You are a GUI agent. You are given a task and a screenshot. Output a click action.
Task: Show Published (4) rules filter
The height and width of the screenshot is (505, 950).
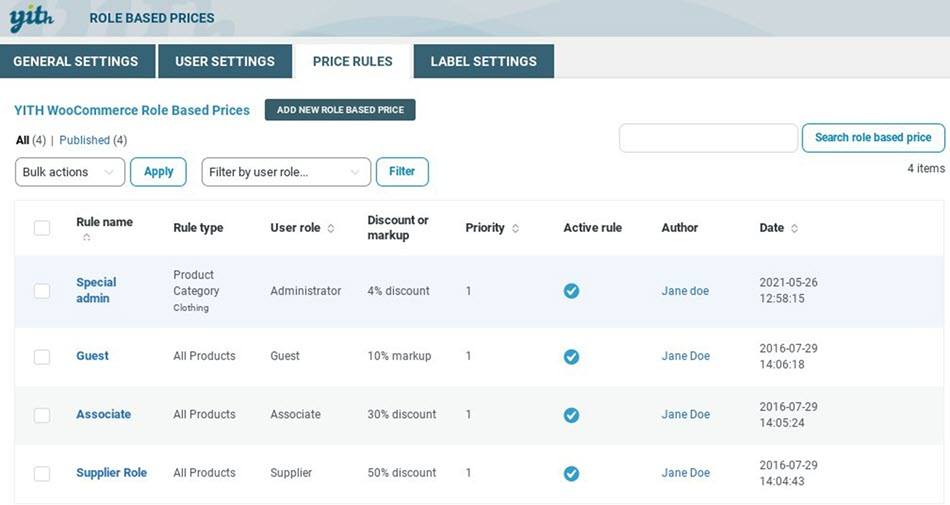[93, 140]
